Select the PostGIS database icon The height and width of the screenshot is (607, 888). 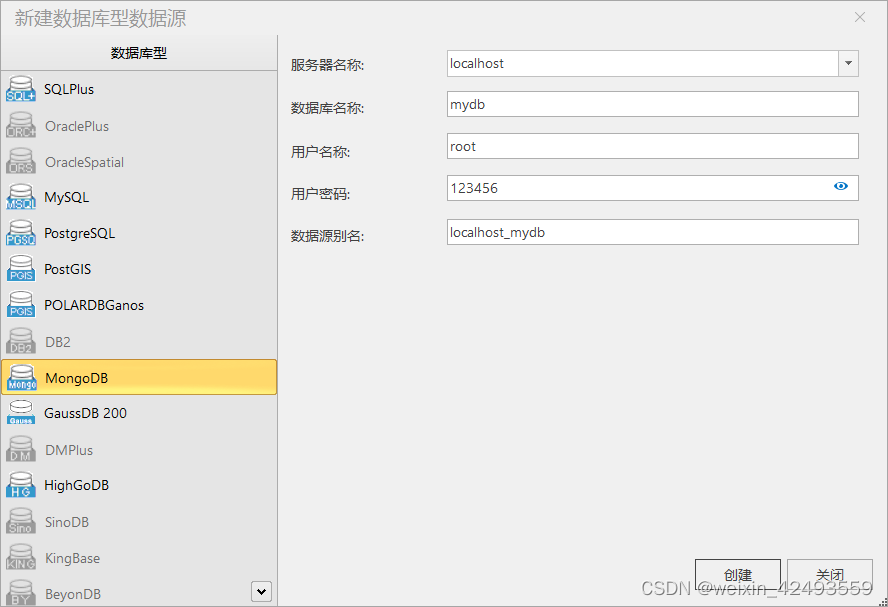21,269
